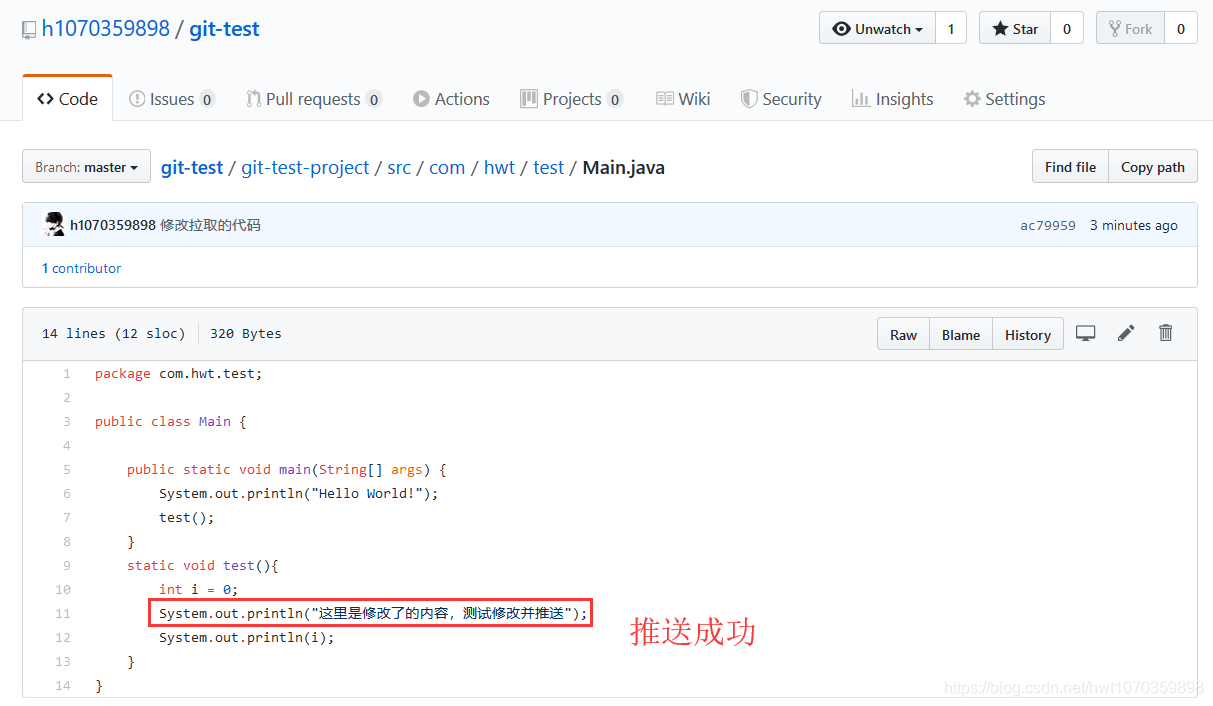Click code line 'public class Main {'
This screenshot has width=1213, height=706.
coord(170,421)
